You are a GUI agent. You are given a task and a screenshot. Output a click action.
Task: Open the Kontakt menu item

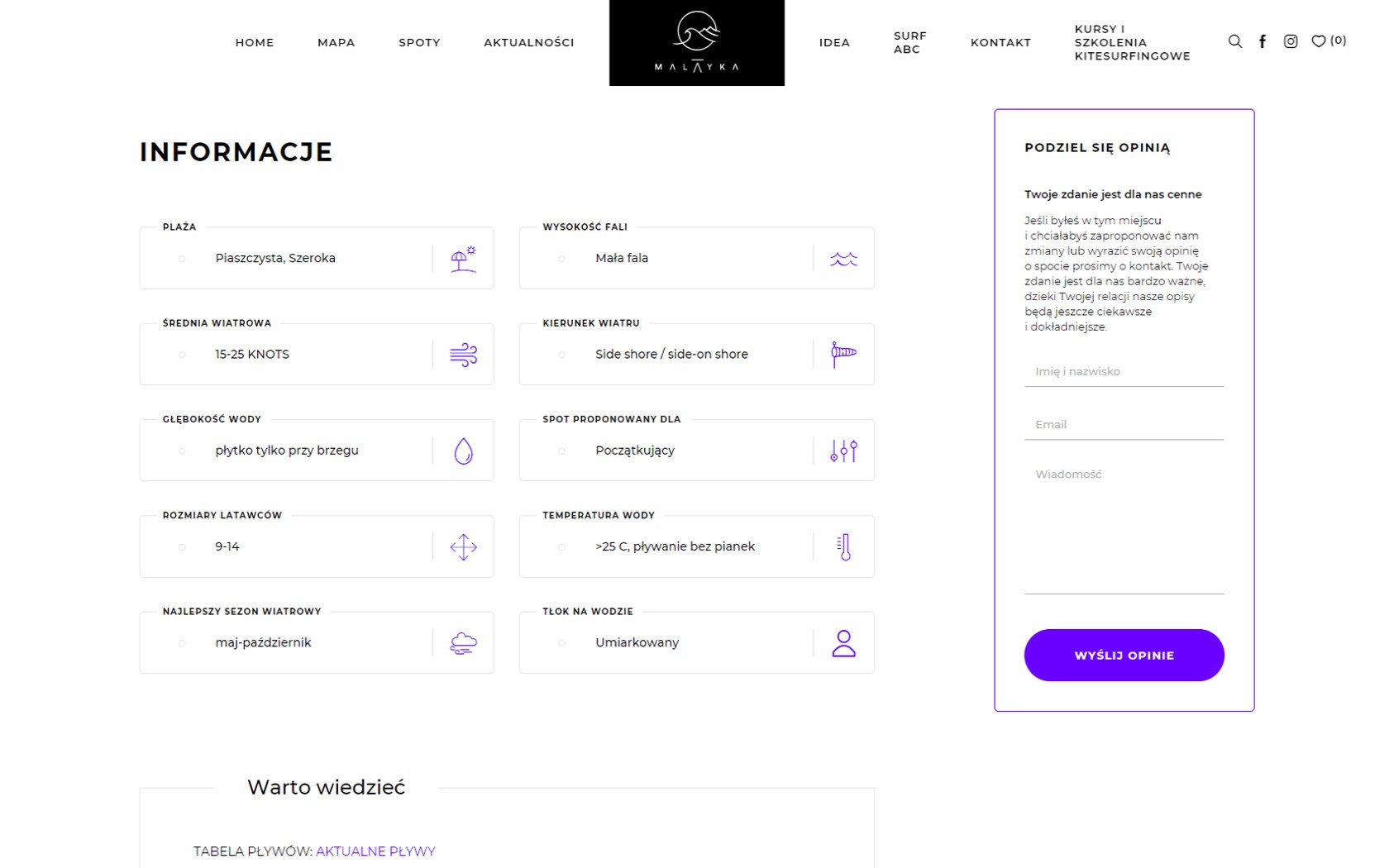pyautogui.click(x=1000, y=43)
